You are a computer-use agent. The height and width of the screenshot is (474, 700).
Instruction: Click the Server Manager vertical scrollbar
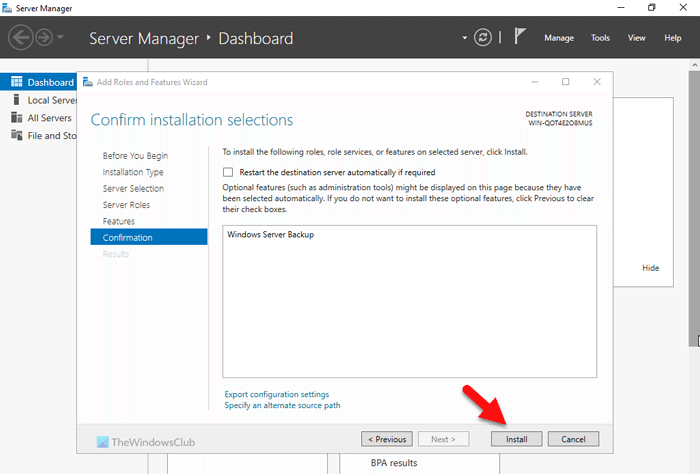click(x=694, y=208)
